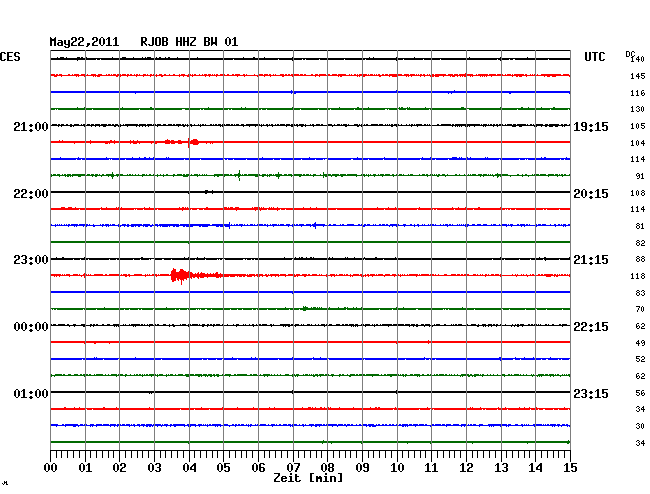The height and width of the screenshot is (494, 650).
Task: Click the UTC column header
Action: point(594,57)
